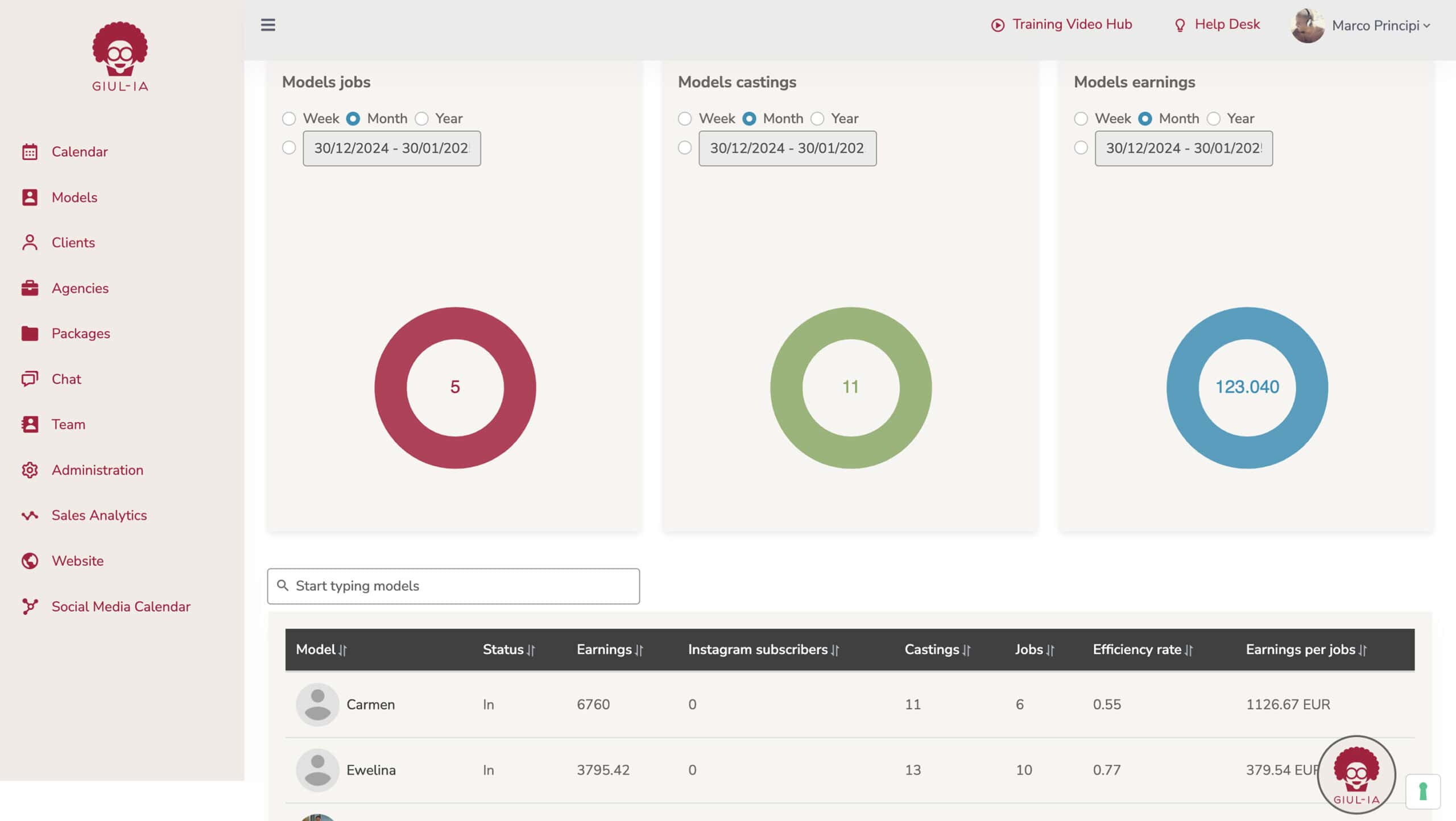Screen dimensions: 1456x821
Task: Open the date range picker in Models earnings
Action: [1184, 148]
